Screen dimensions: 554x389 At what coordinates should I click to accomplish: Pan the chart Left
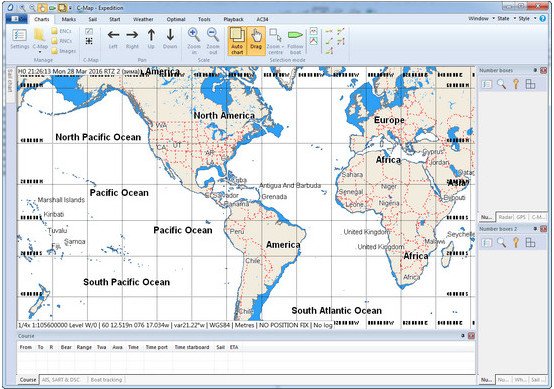coord(113,39)
